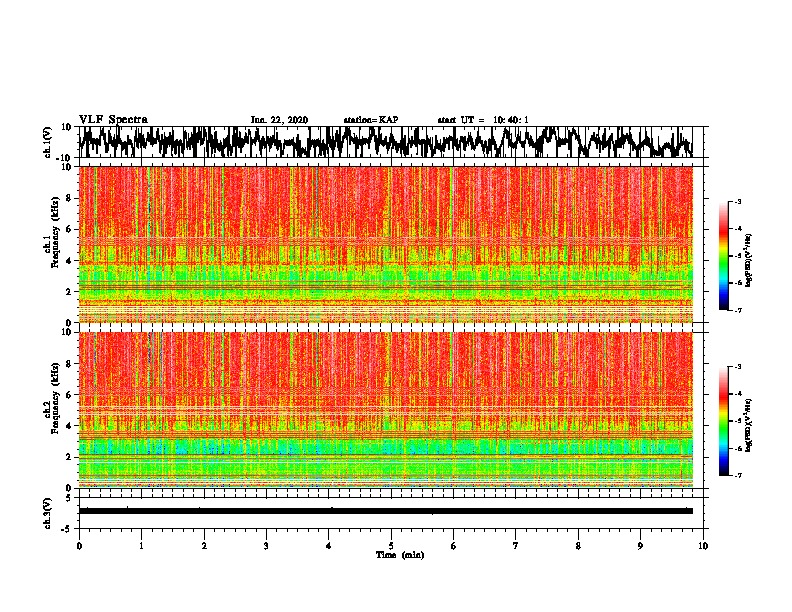
Task: Select the date text "Jan. 22, 2020"
Action: tap(279, 120)
